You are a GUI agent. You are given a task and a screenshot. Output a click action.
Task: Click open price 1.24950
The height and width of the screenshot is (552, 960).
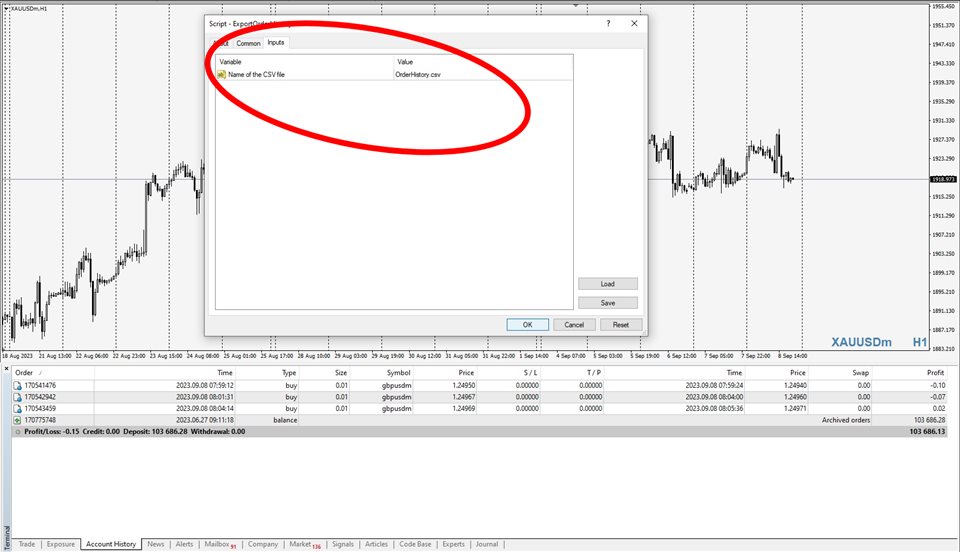(x=463, y=386)
